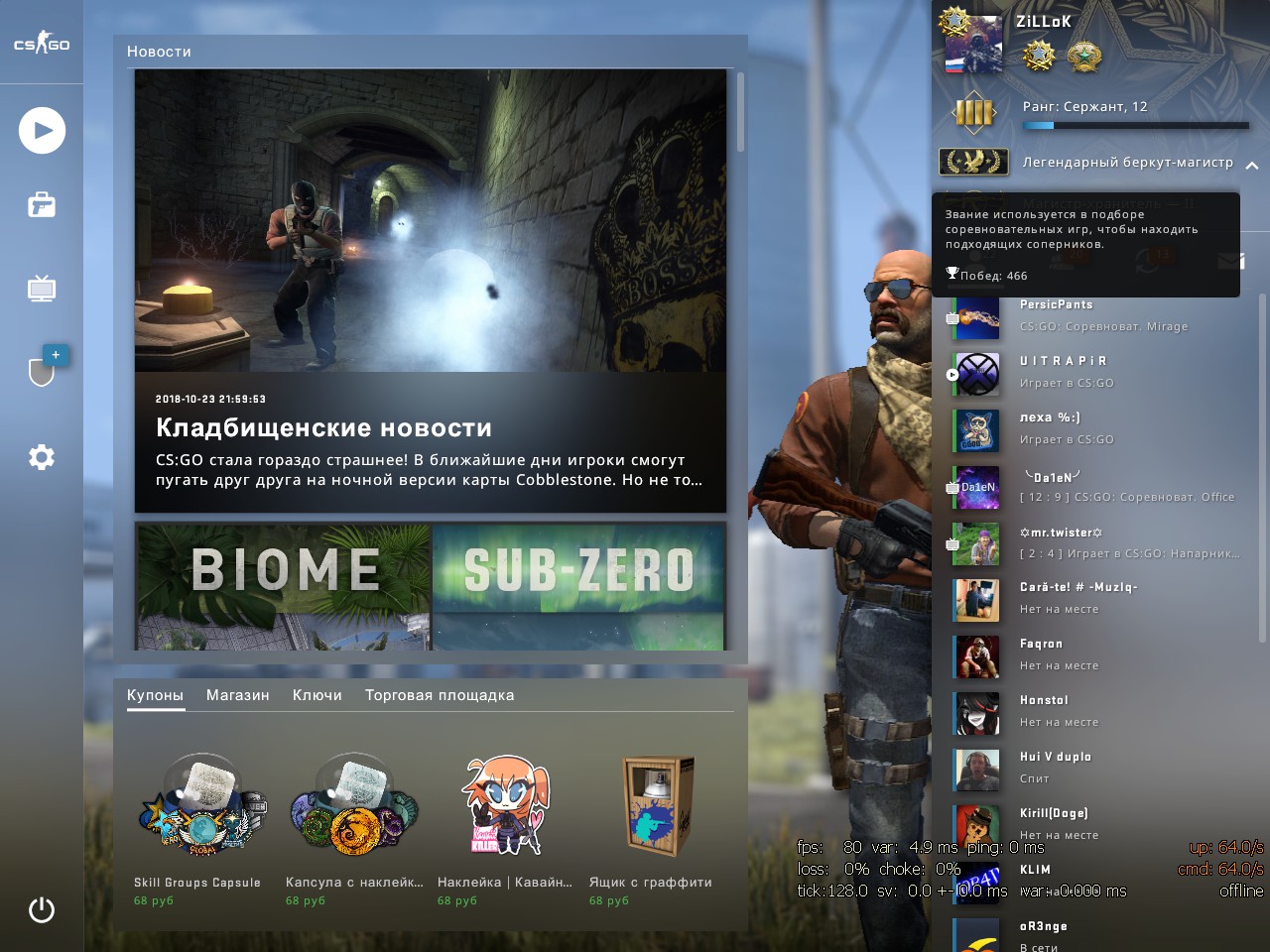Select friend oR3nge by name

(1044, 926)
